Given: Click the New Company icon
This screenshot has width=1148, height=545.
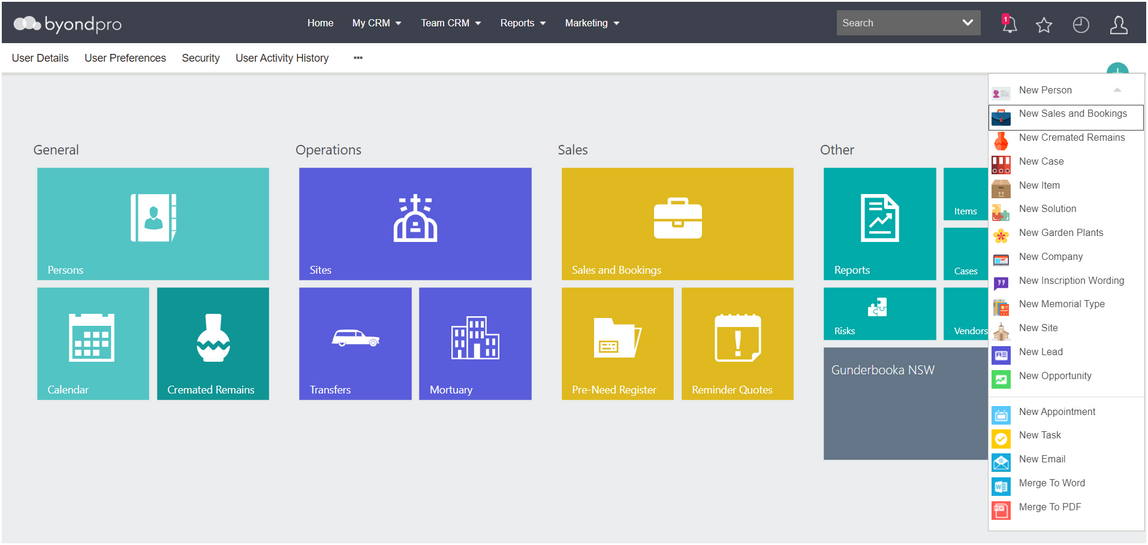Looking at the screenshot, I should pos(1001,260).
